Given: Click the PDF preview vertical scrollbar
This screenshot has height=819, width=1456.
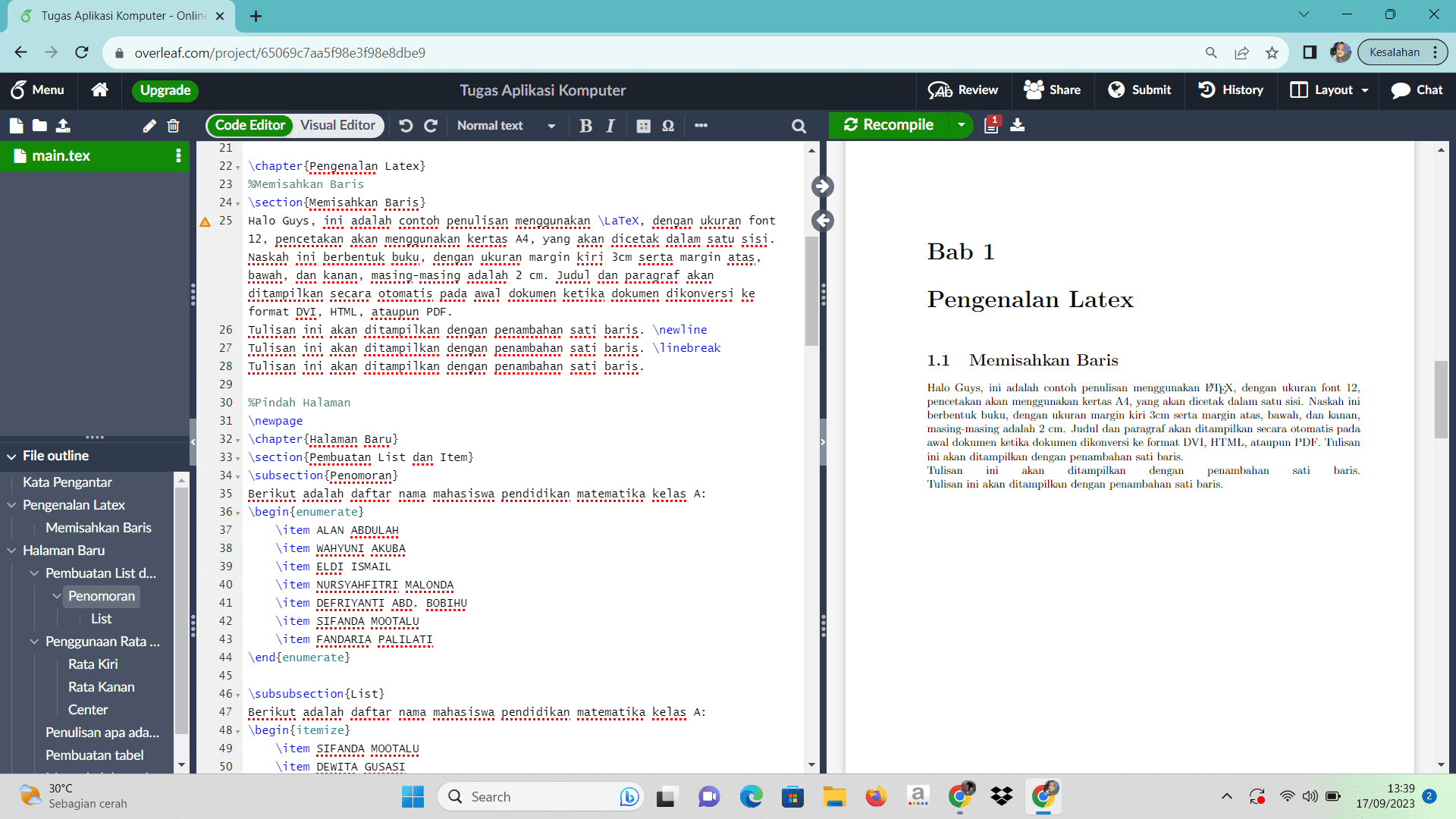Looking at the screenshot, I should point(1441,400).
